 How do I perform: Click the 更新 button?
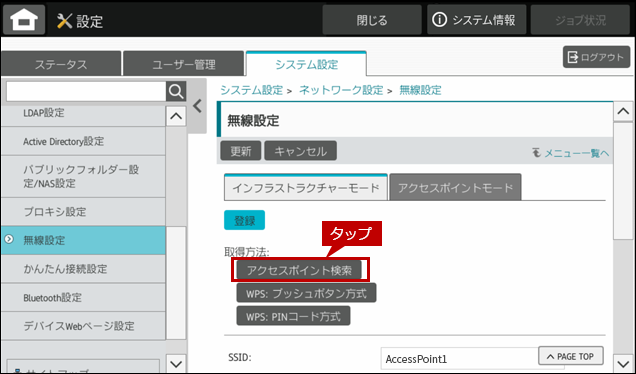[x=241, y=151]
